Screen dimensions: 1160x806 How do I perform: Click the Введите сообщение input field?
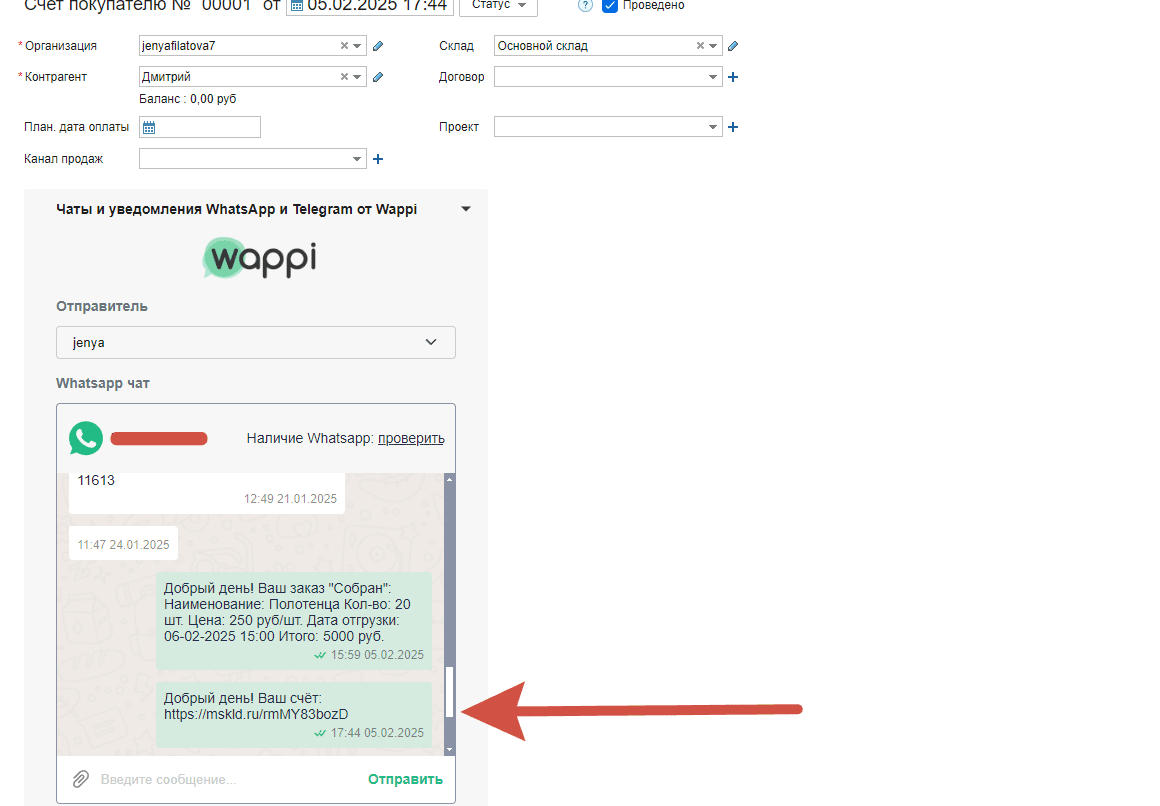(225, 779)
